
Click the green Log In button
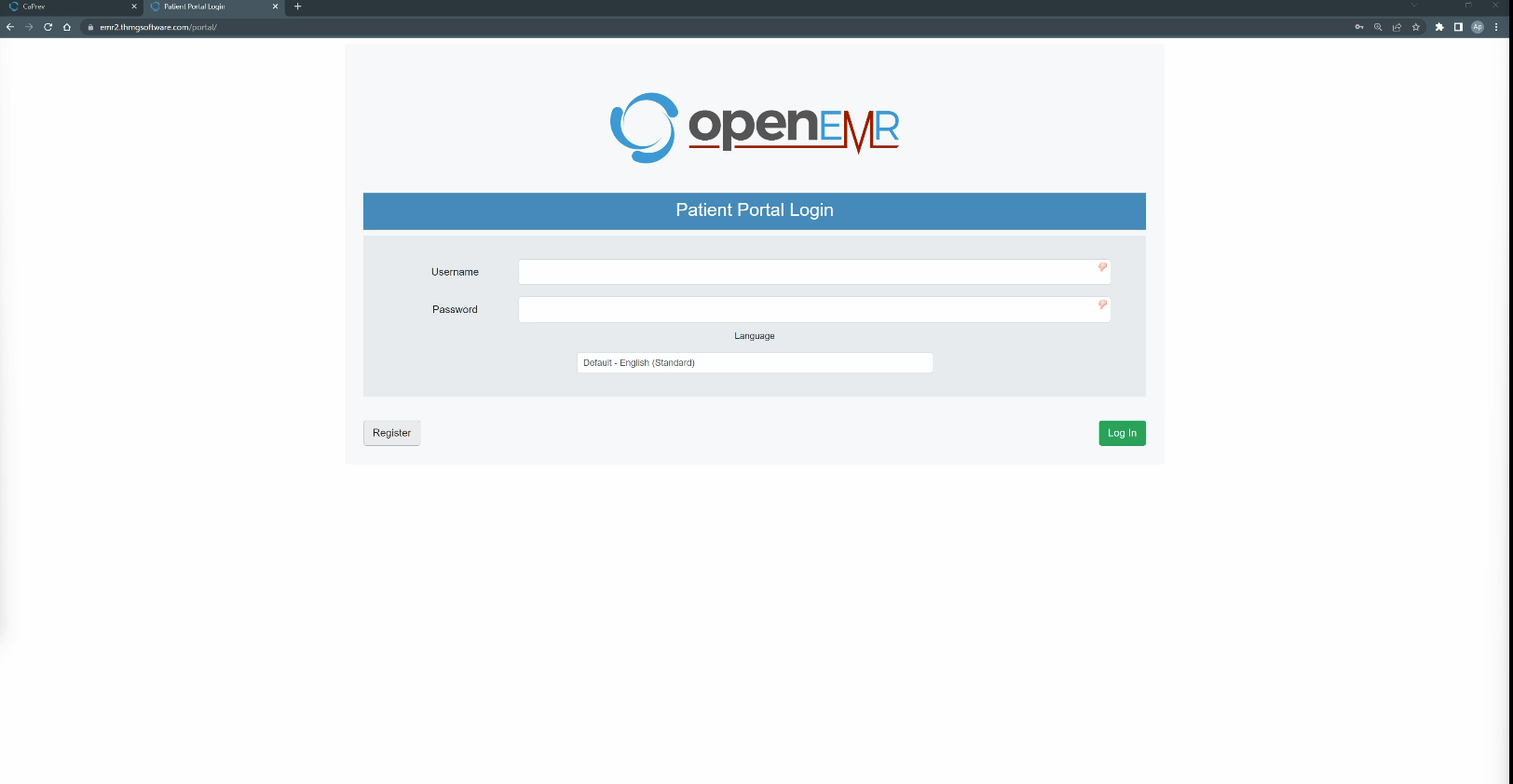(x=1122, y=433)
